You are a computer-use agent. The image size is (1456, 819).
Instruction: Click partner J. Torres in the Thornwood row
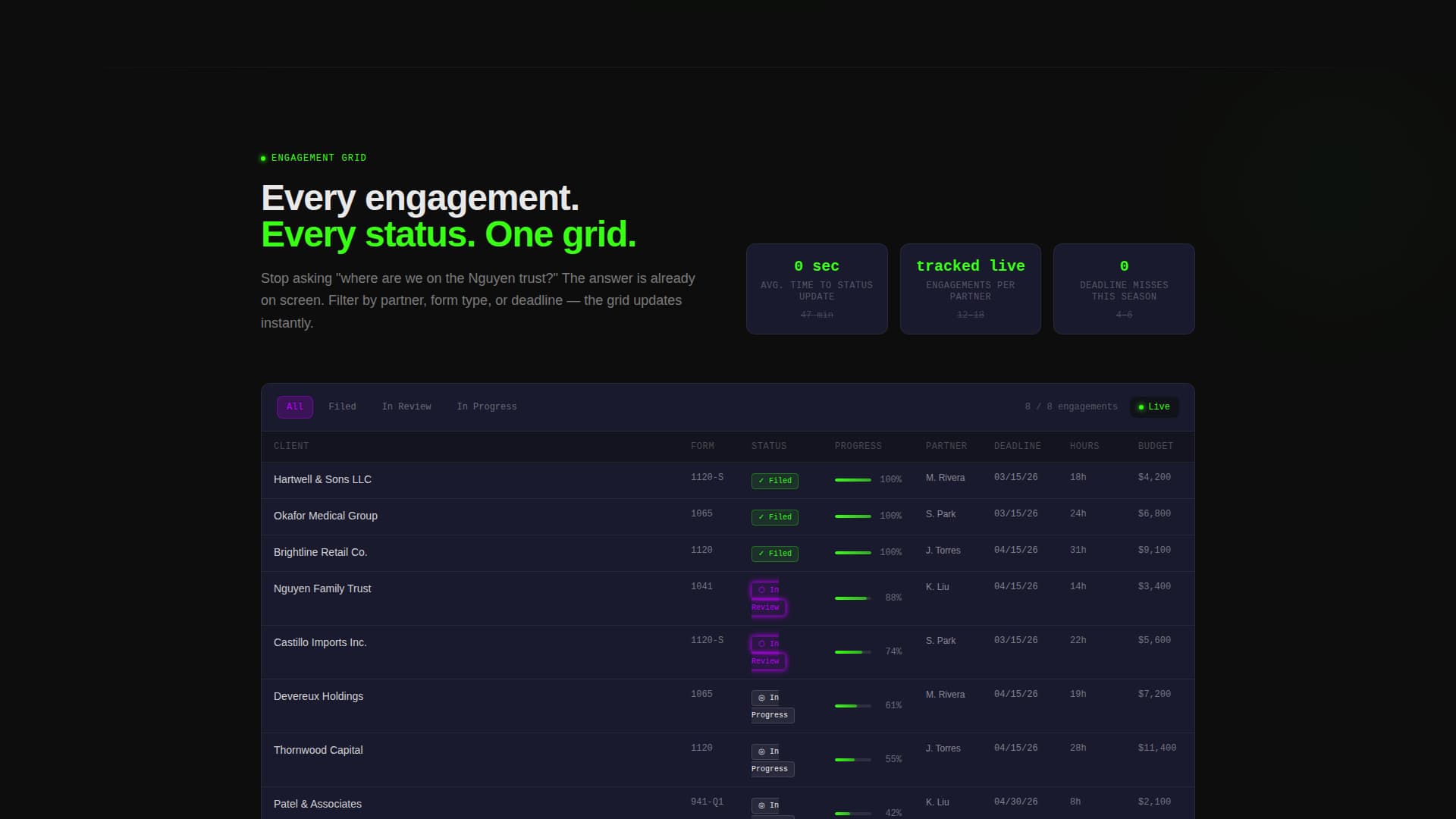943,749
